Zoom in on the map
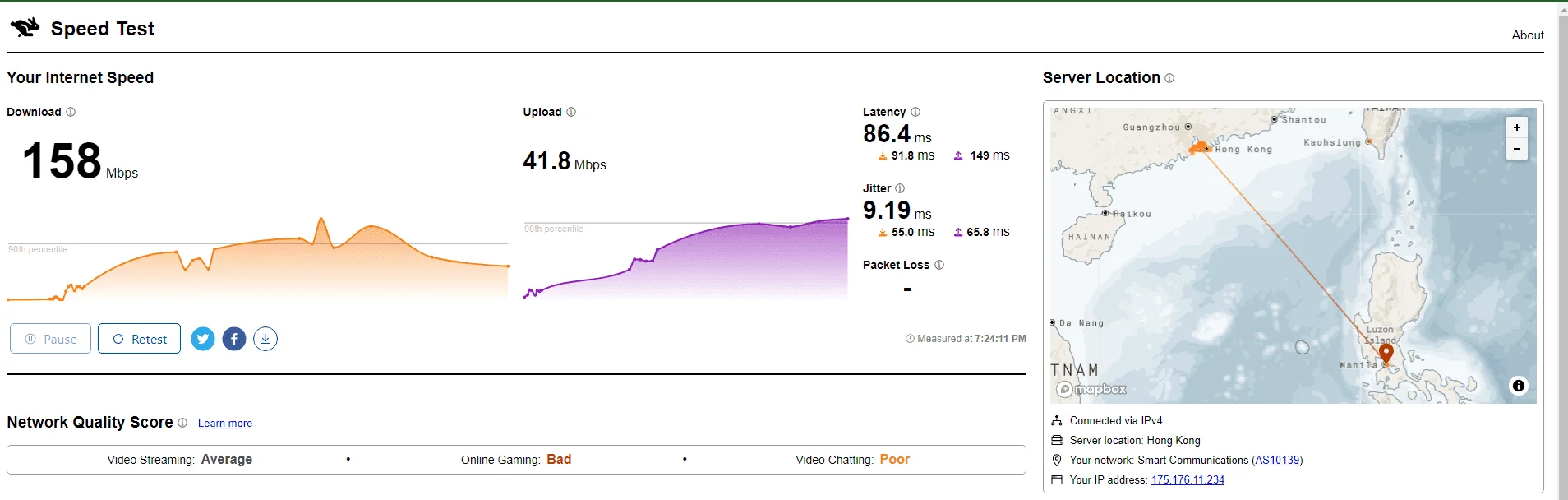This screenshot has height=500, width=1568. pyautogui.click(x=1517, y=127)
